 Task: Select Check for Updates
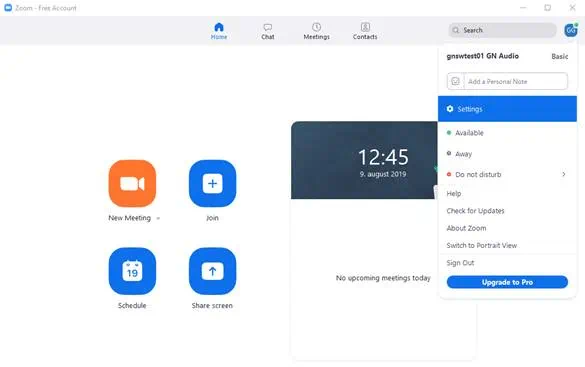coord(475,211)
